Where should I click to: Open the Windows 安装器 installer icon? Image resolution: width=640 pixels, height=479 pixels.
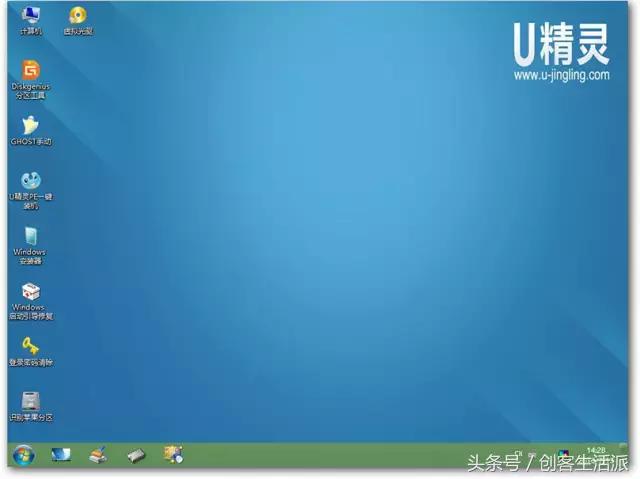click(x=30, y=245)
